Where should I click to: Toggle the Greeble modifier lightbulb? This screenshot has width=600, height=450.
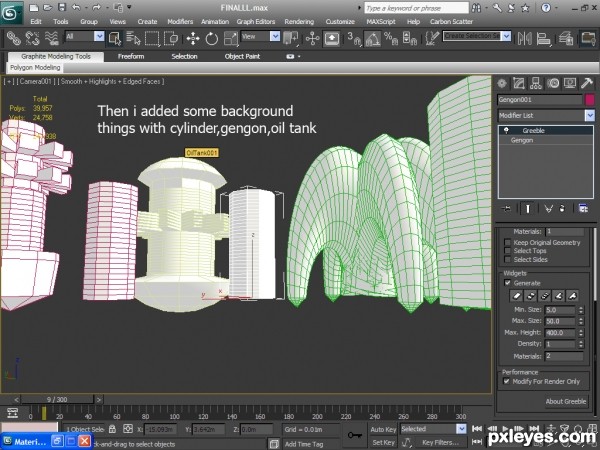(506, 130)
